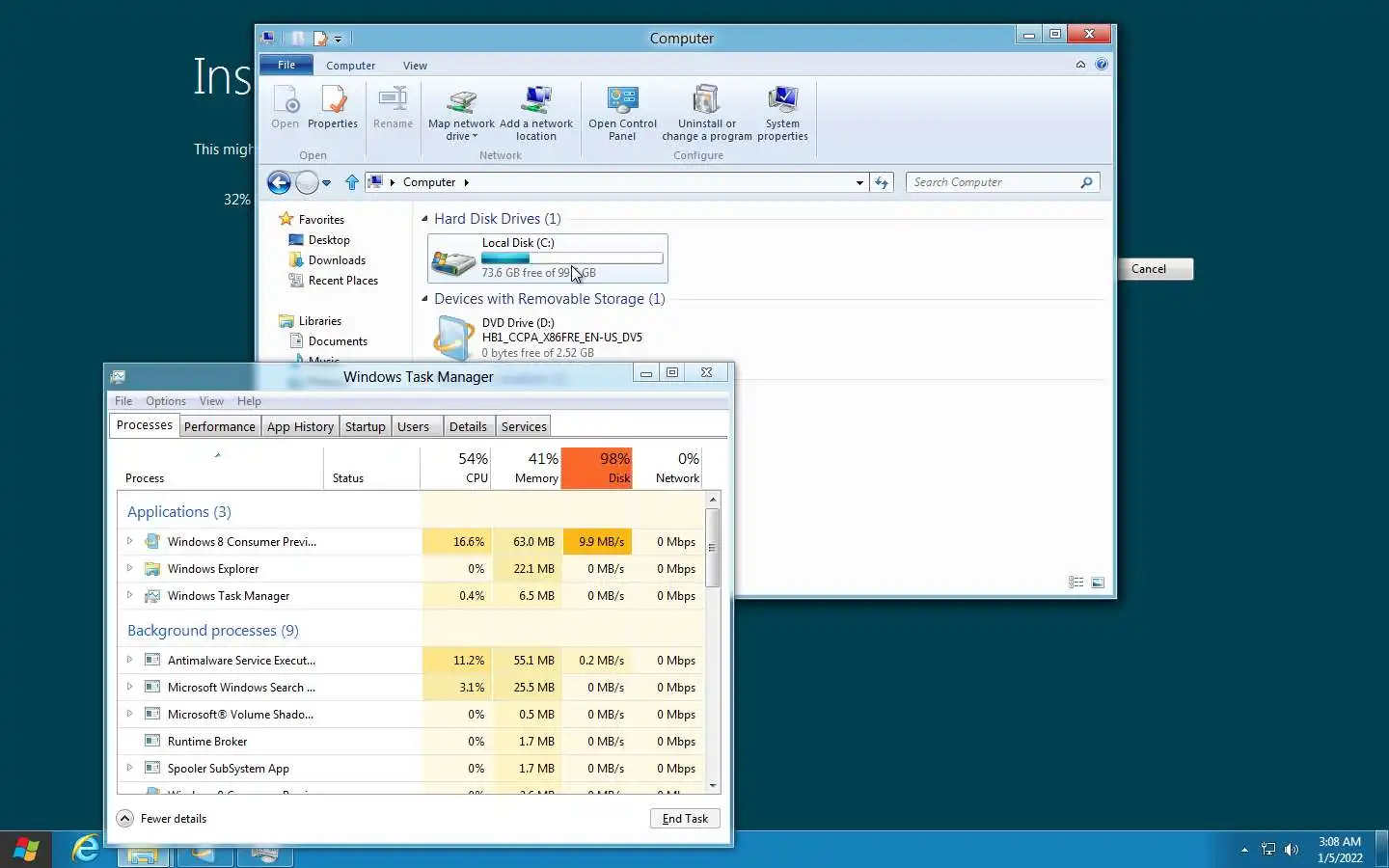Screen dimensions: 1389x868
Task: Switch to the Performance tab
Action: [x=220, y=426]
